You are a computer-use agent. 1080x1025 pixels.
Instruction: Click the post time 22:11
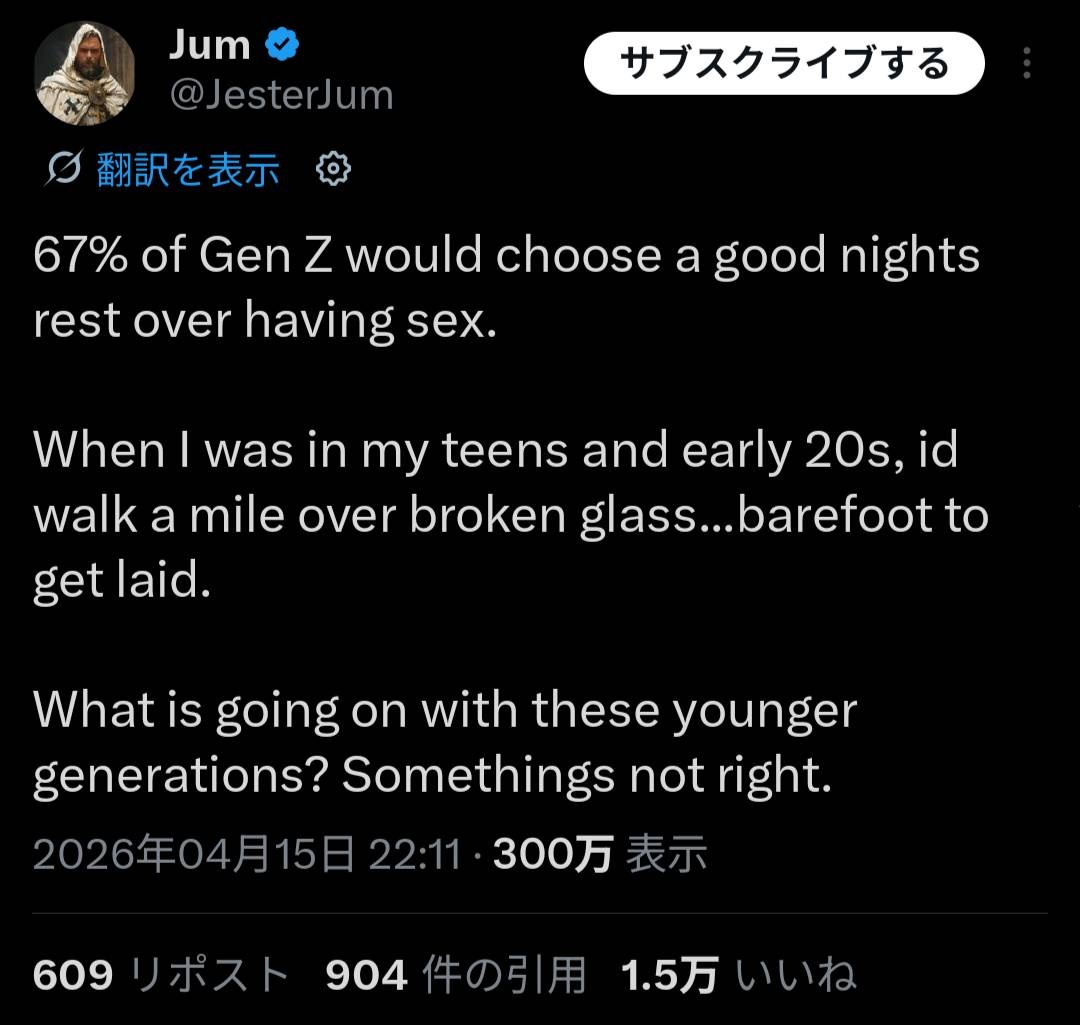pyautogui.click(x=414, y=856)
